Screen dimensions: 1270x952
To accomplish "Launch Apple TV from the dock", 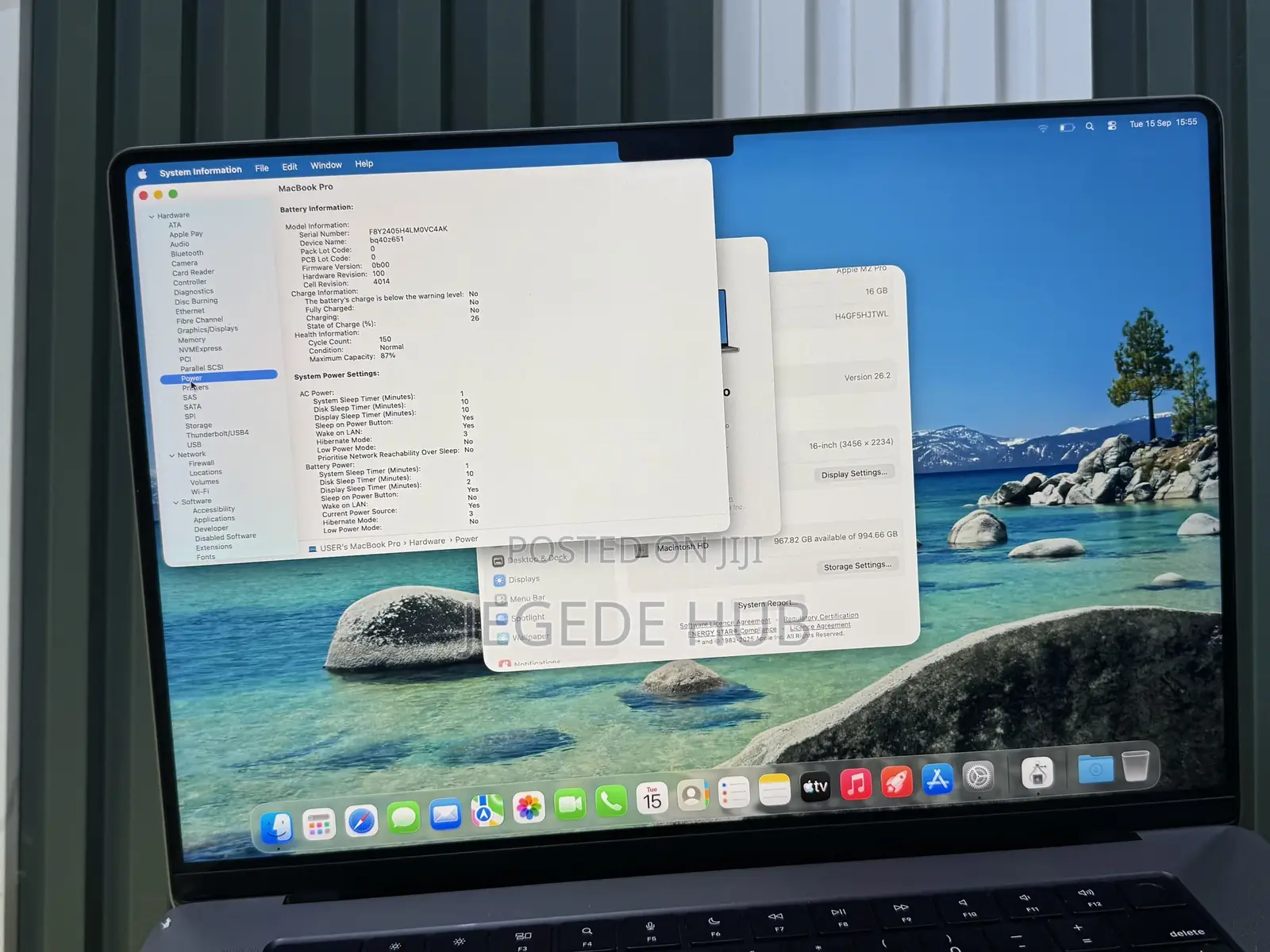I will pos(815,786).
